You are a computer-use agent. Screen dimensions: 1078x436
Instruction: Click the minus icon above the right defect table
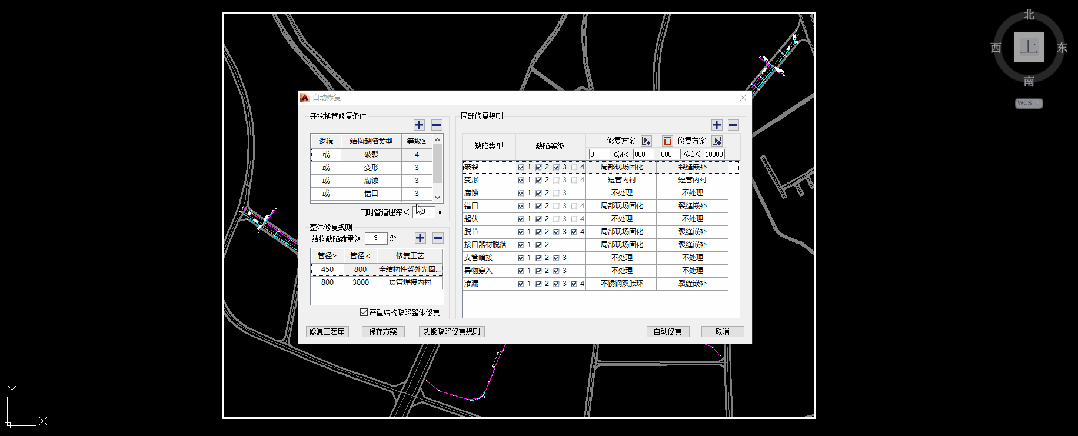(733, 125)
